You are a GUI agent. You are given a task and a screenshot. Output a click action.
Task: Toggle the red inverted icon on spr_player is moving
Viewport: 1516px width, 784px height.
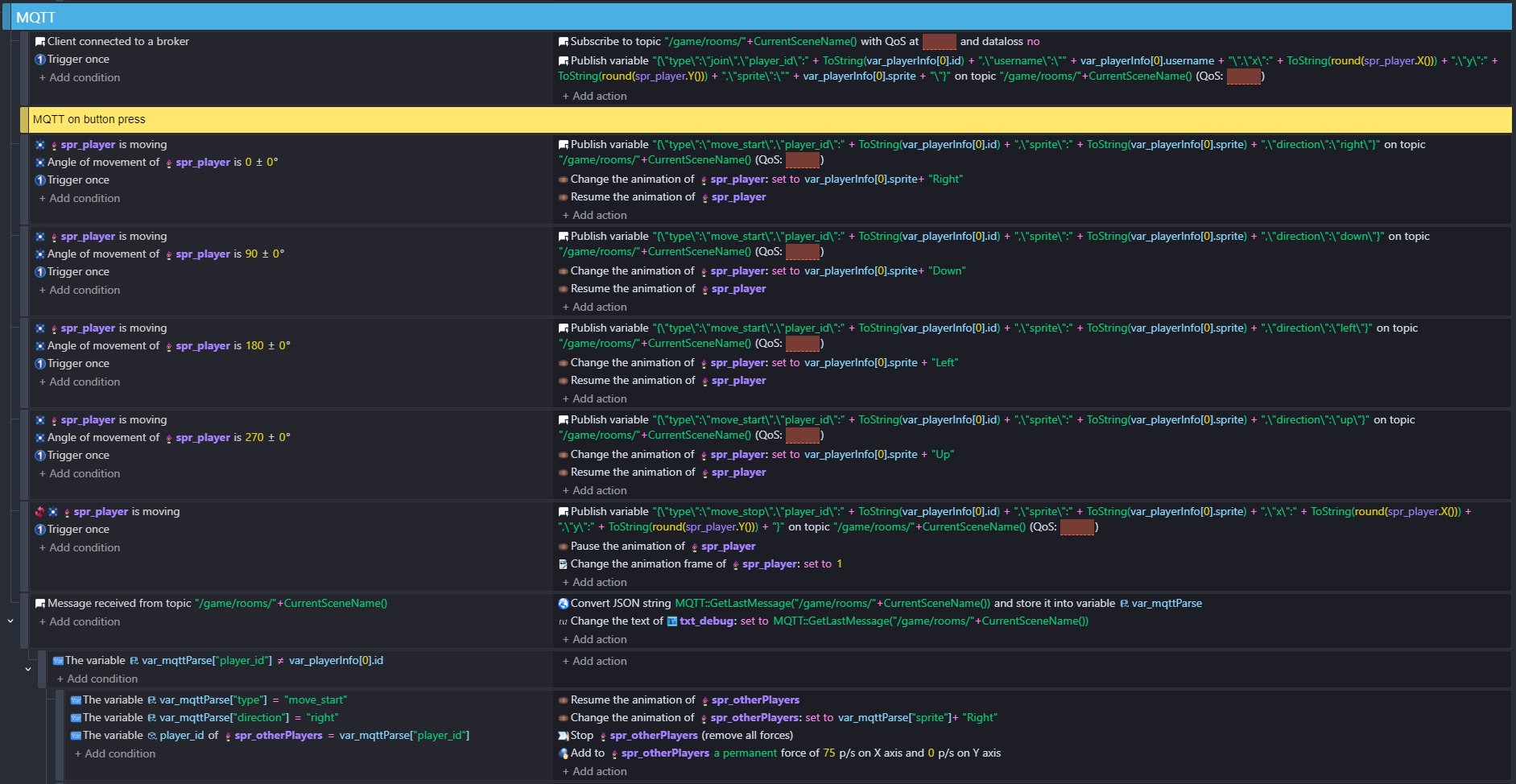point(40,512)
